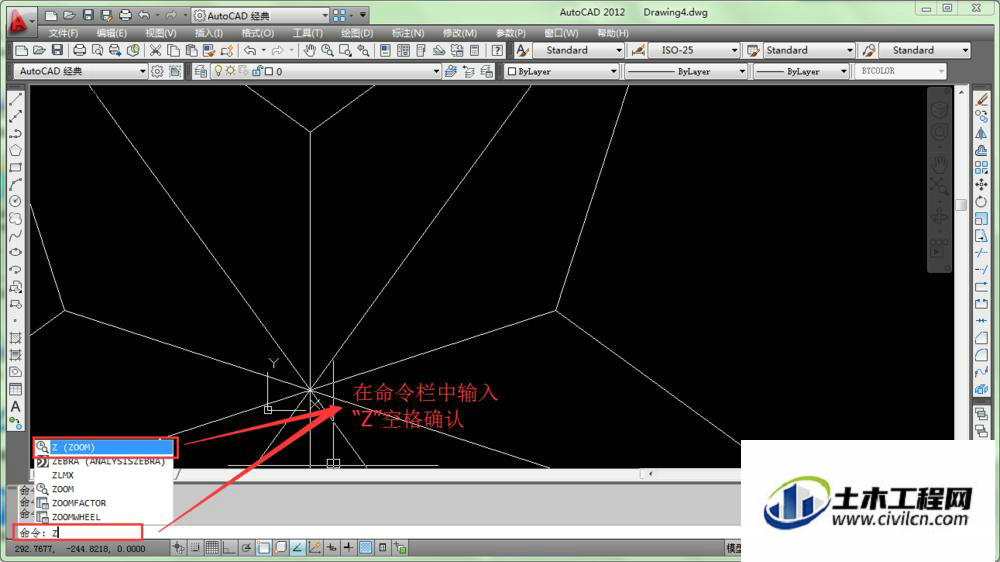The height and width of the screenshot is (562, 1000).
Task: Toggle Ortho Mode in status bar
Action: pos(229,547)
